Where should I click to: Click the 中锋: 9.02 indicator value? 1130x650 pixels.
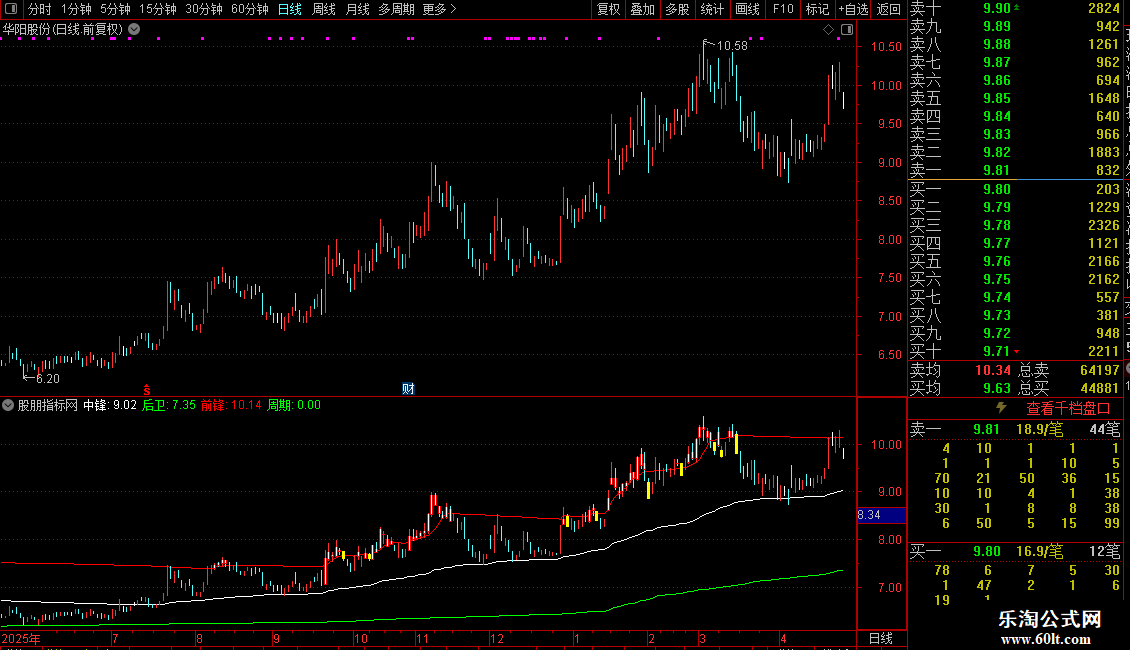click(x=110, y=405)
